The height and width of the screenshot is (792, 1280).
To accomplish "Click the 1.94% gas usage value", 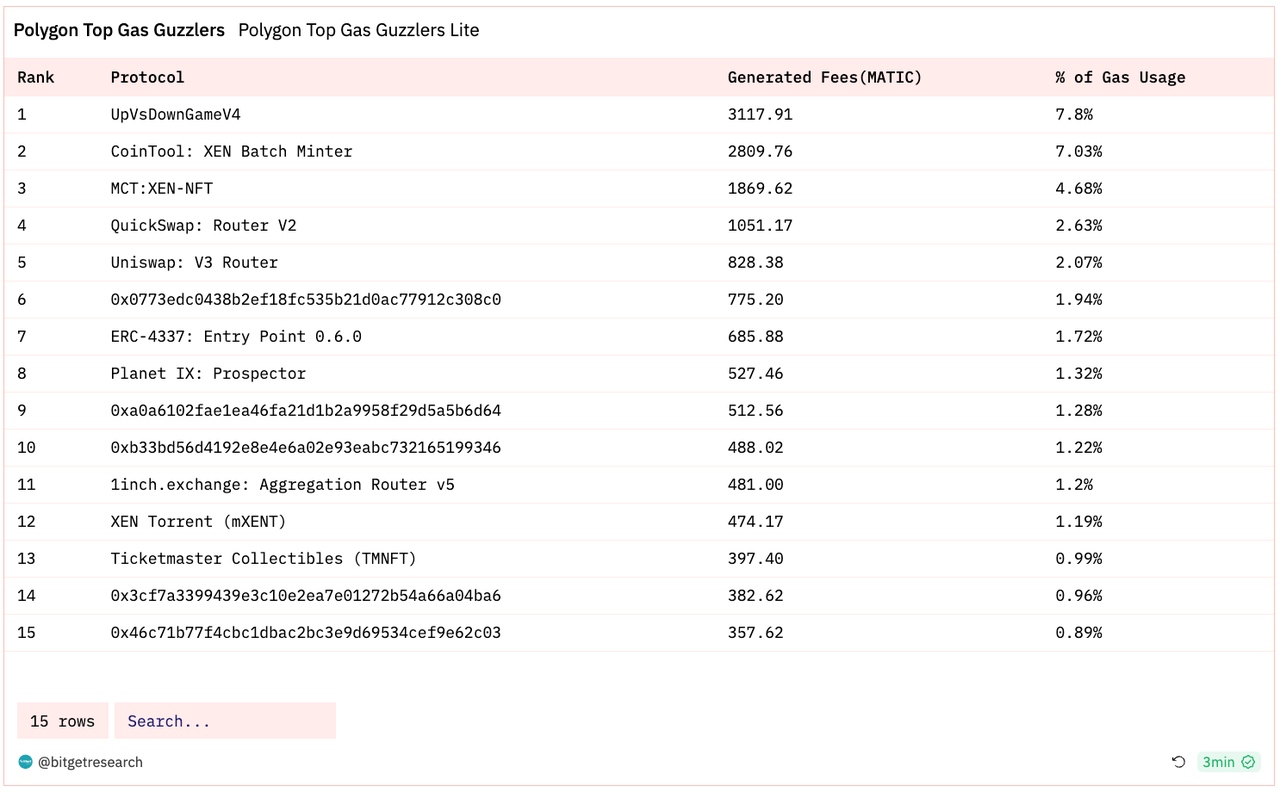I will point(1079,299).
